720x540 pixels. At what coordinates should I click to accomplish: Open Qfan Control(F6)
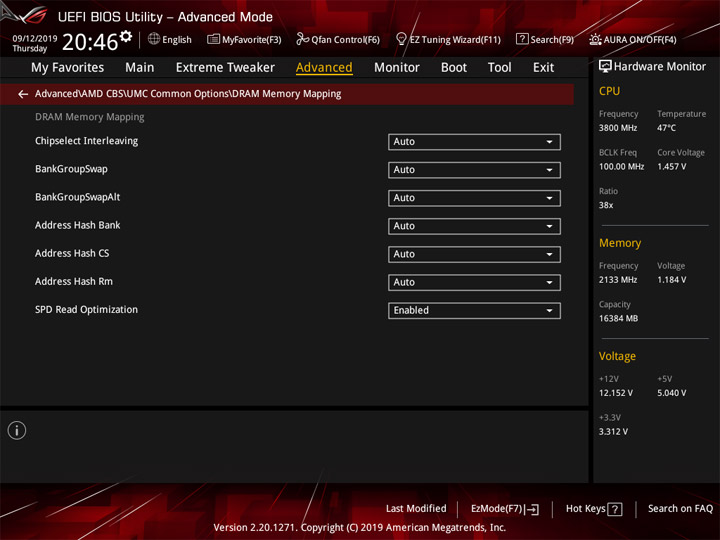(x=338, y=39)
